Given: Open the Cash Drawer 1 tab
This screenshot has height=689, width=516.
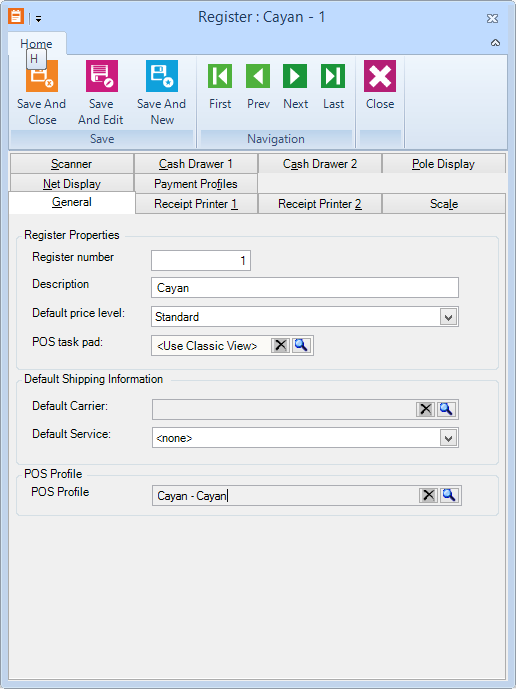Looking at the screenshot, I should click(x=196, y=164).
